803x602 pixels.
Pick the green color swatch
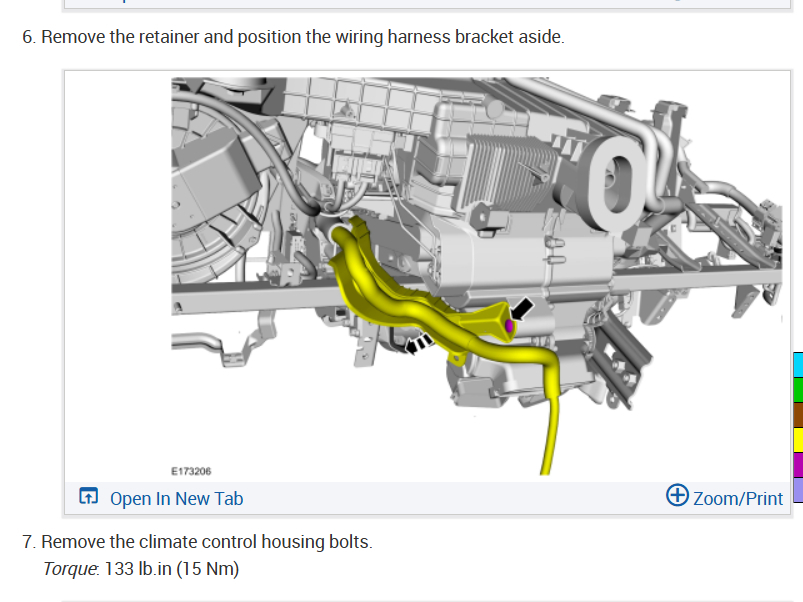coord(798,390)
